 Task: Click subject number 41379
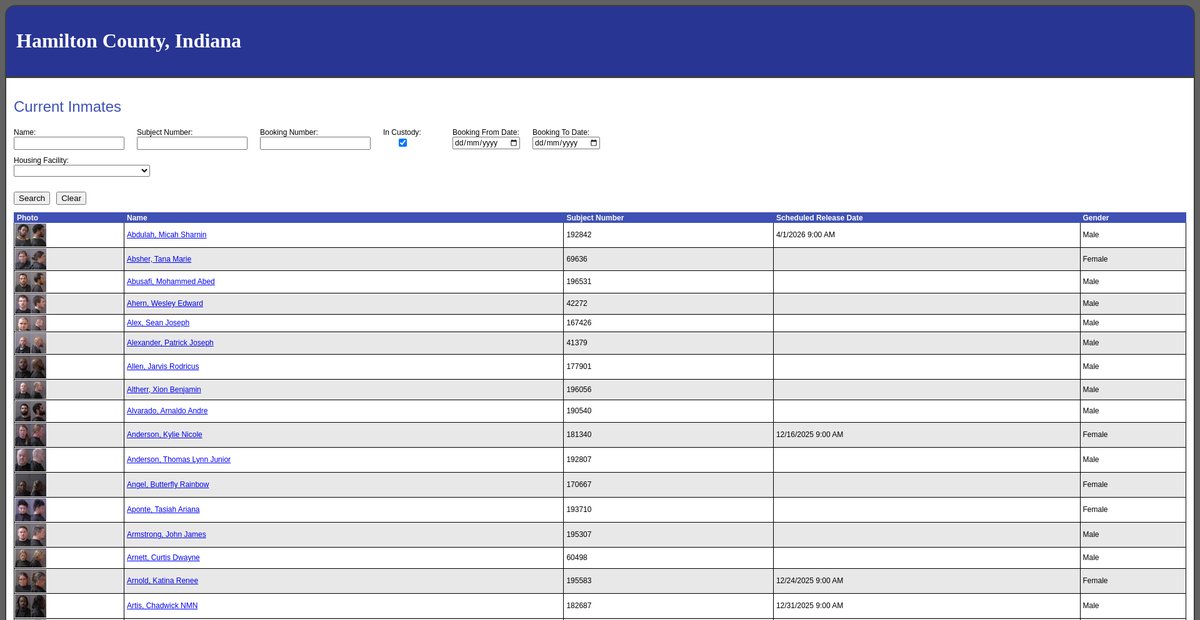coord(577,343)
